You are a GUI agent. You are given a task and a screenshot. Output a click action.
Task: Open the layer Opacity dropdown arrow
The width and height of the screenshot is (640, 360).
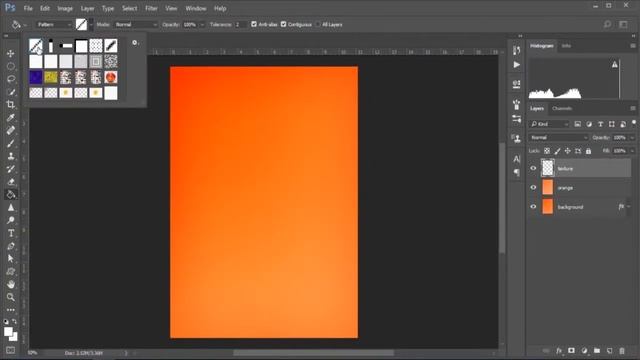pyautogui.click(x=632, y=138)
